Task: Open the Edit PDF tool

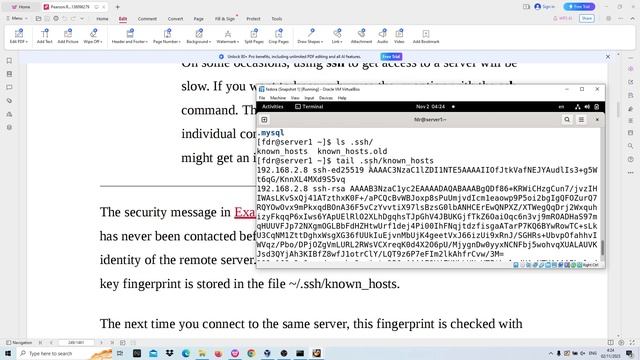Action: (x=19, y=36)
